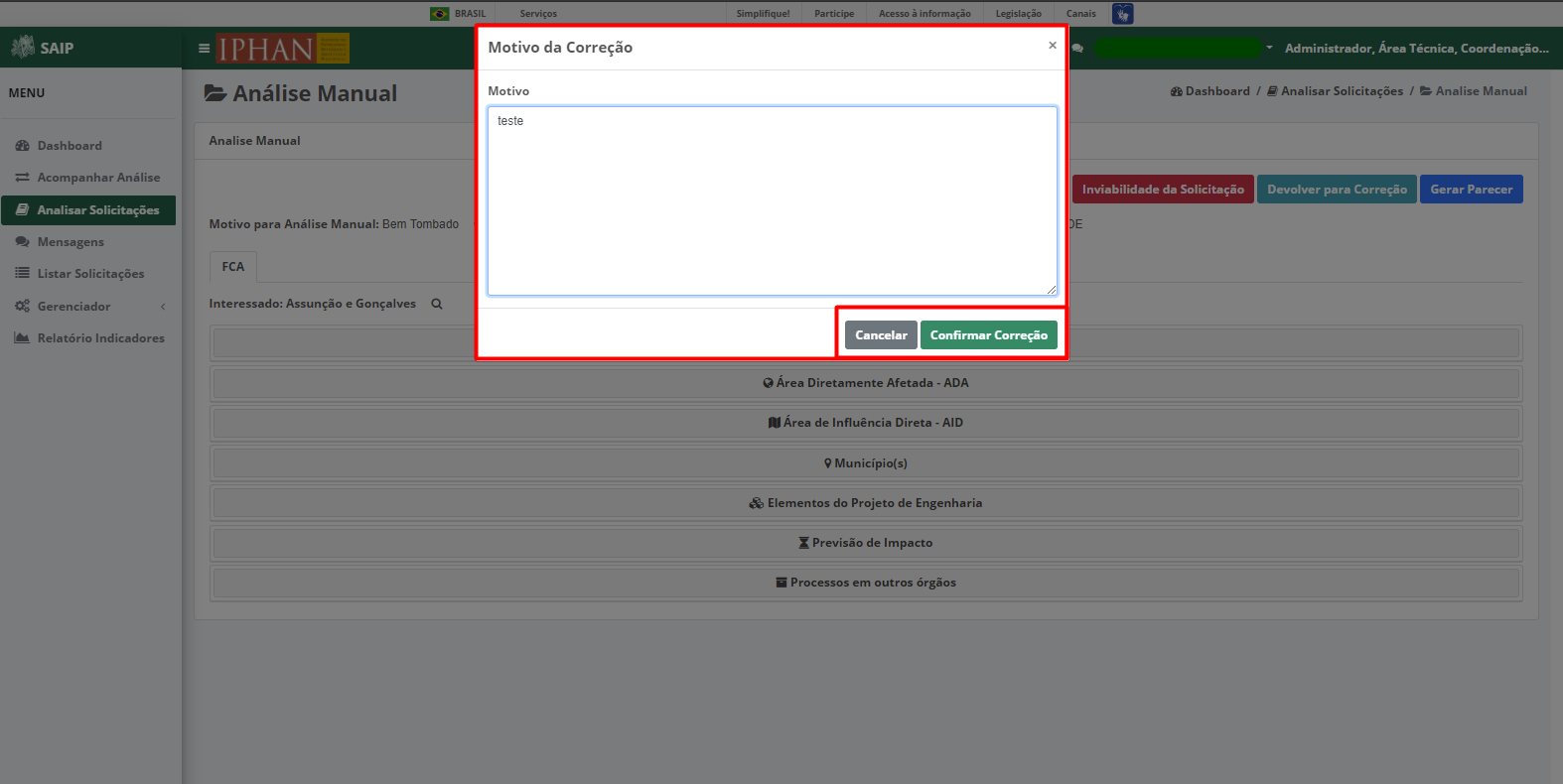This screenshot has height=784, width=1563.
Task: Click Dashboard gauge icon in sidebar
Action: pos(22,146)
